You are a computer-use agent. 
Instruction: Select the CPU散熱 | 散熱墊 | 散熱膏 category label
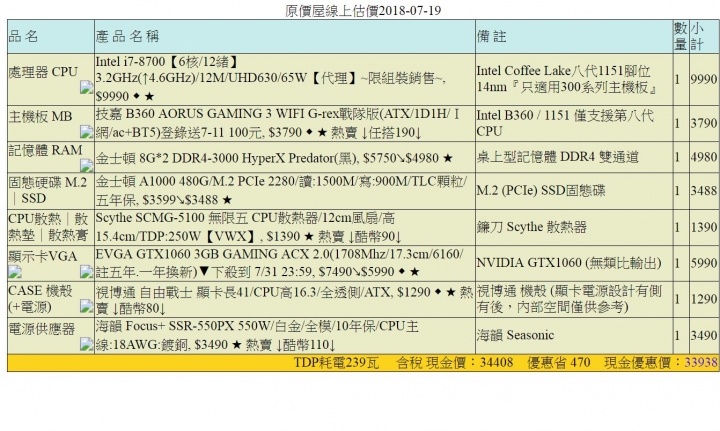coord(48,227)
